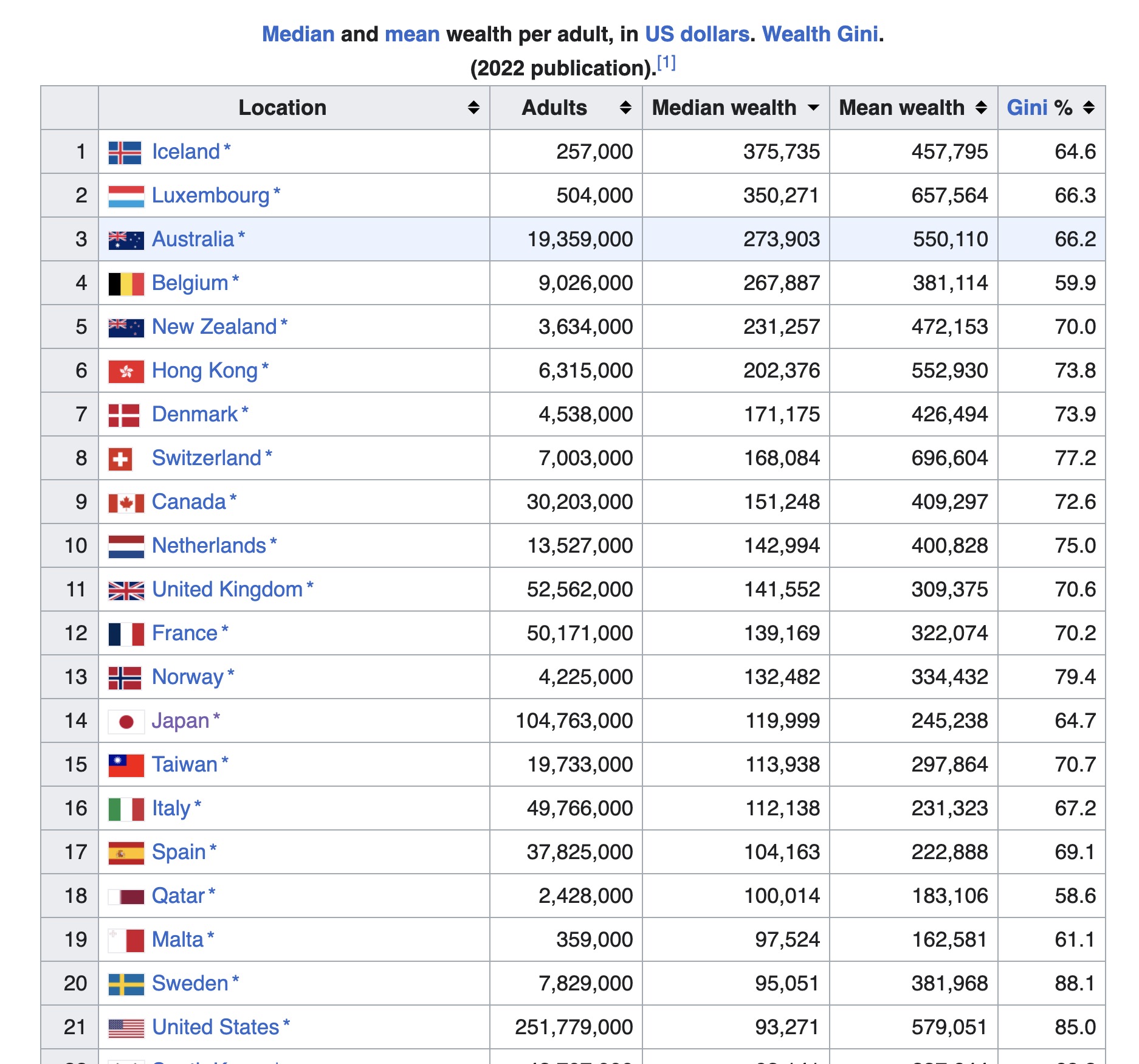
Task: Click the Denmark flag icon
Action: [x=124, y=415]
